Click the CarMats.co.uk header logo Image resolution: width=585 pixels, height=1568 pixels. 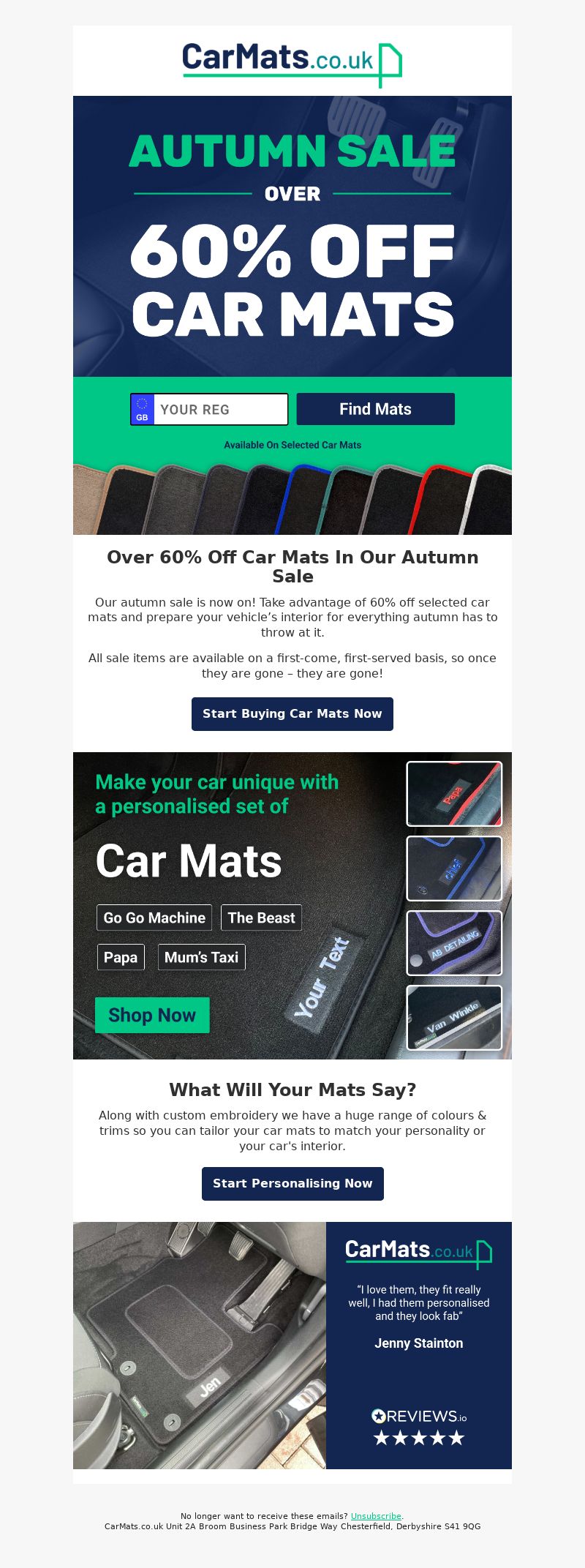[x=292, y=64]
